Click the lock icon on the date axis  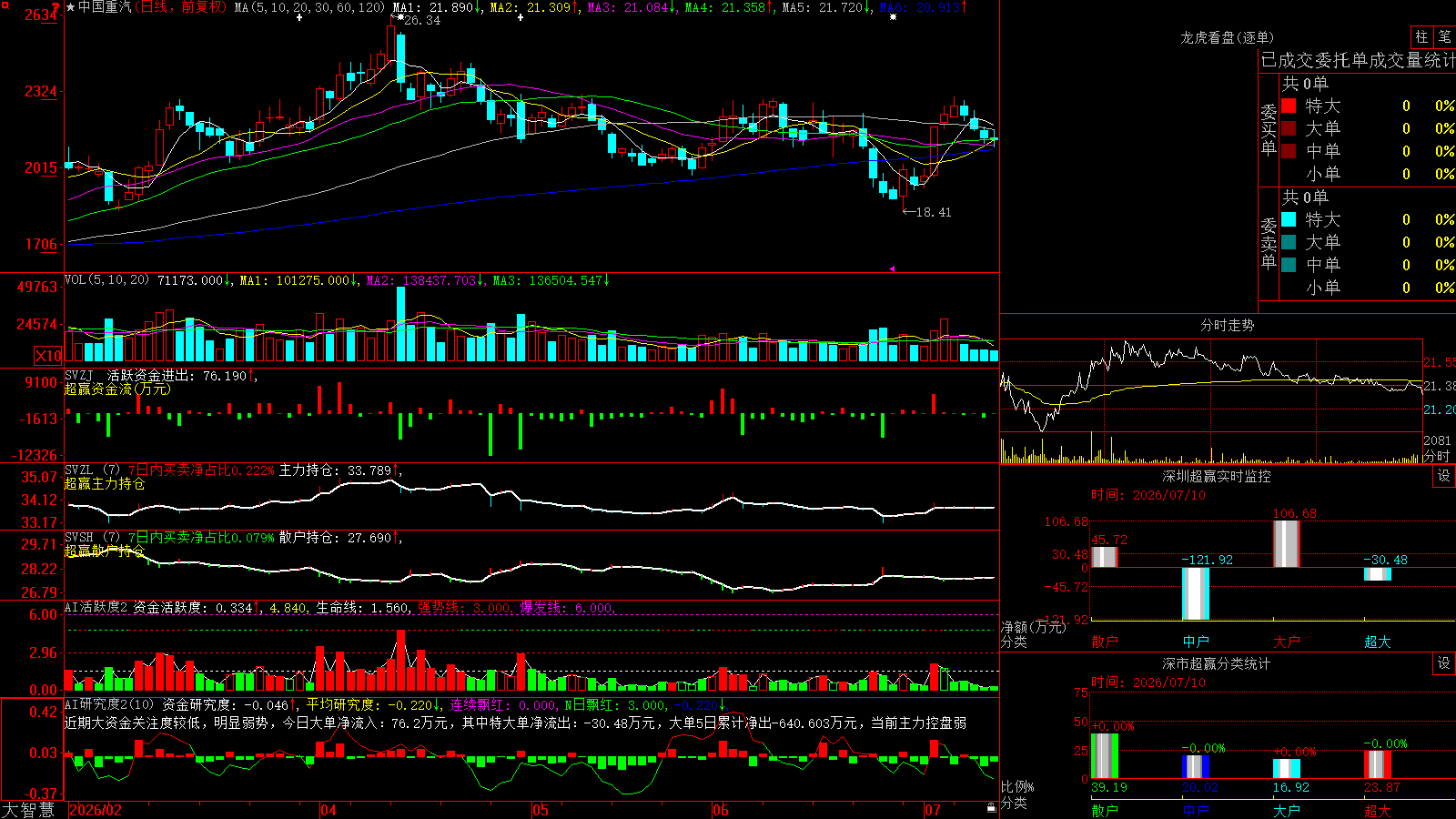pos(991,808)
